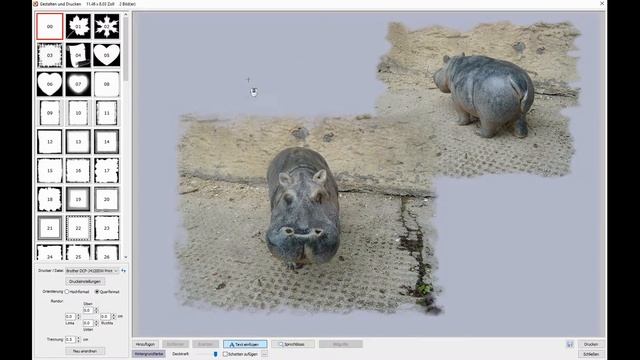Image resolution: width=640 pixels, height=360 pixels.
Task: Open the Drucker / Datei printer dropdown
Action: coord(92,271)
